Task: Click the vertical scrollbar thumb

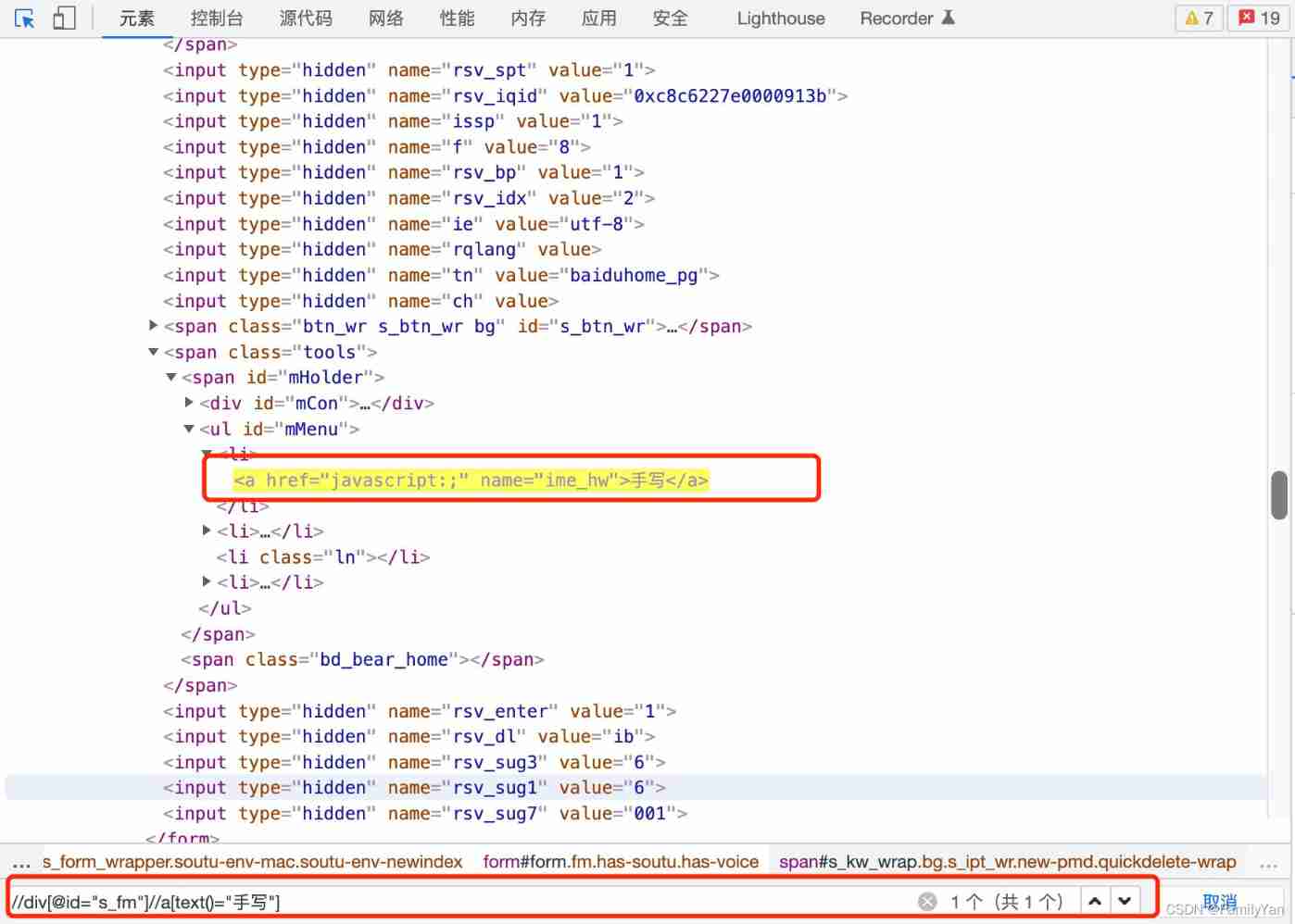Action: pyautogui.click(x=1279, y=495)
